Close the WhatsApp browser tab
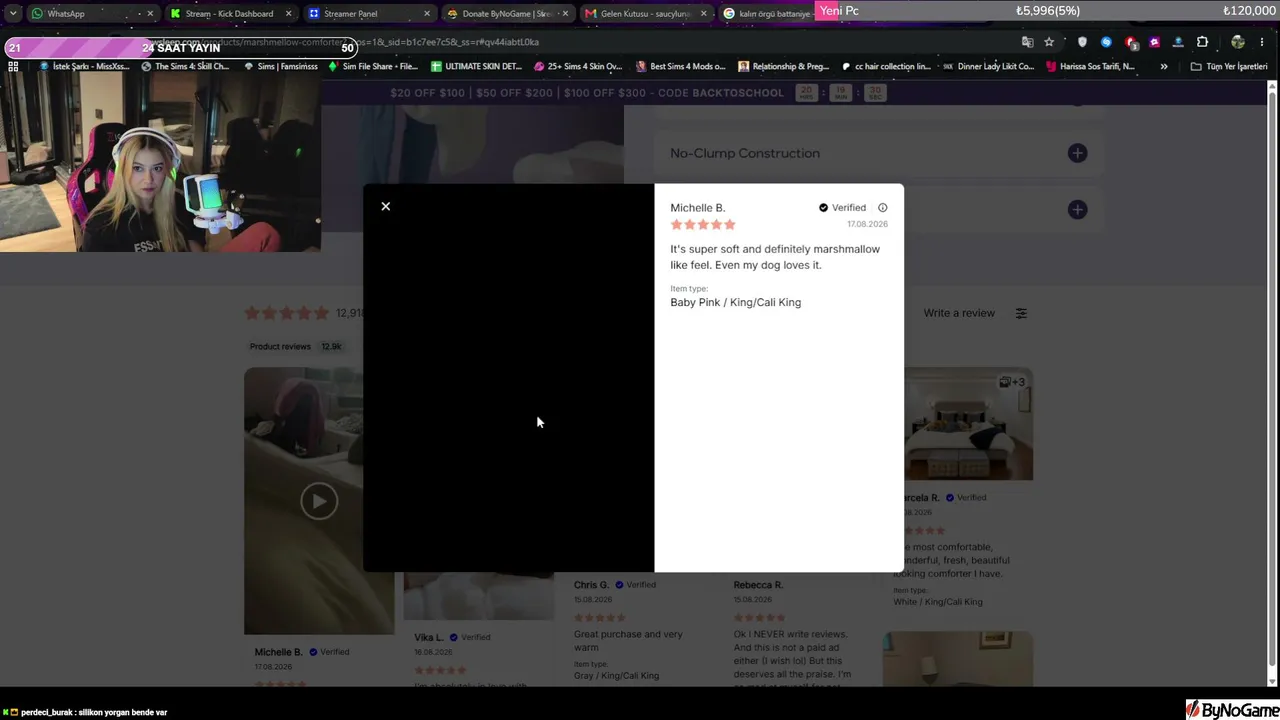 point(151,14)
